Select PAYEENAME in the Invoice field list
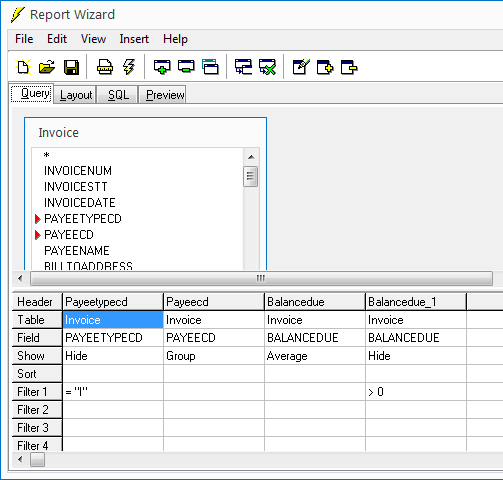The height and width of the screenshot is (480, 503). (77, 251)
